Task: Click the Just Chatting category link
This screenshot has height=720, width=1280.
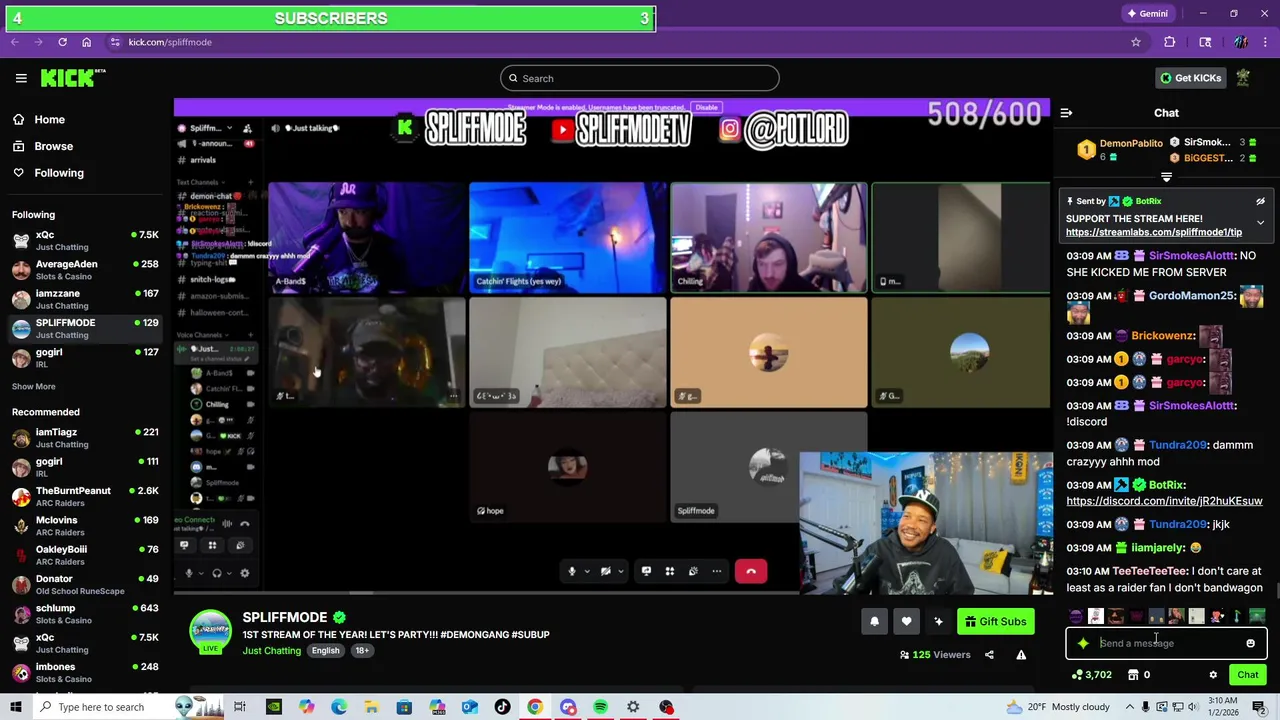Action: (x=272, y=651)
